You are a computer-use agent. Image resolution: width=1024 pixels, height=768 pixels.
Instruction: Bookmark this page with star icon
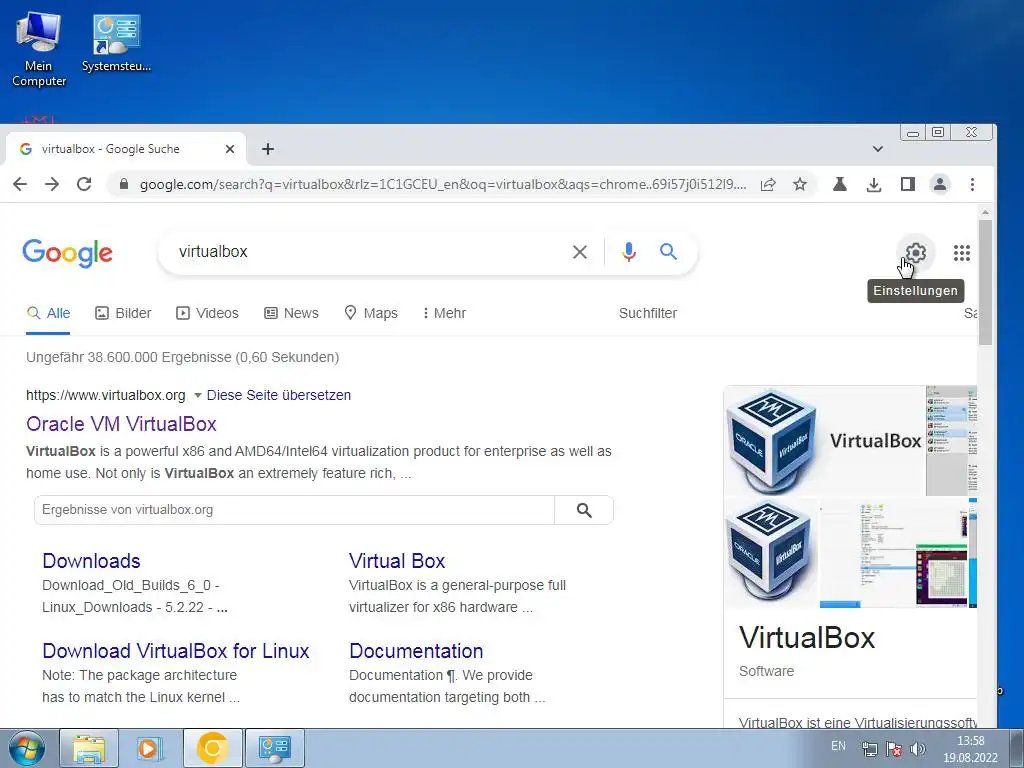pyautogui.click(x=799, y=184)
